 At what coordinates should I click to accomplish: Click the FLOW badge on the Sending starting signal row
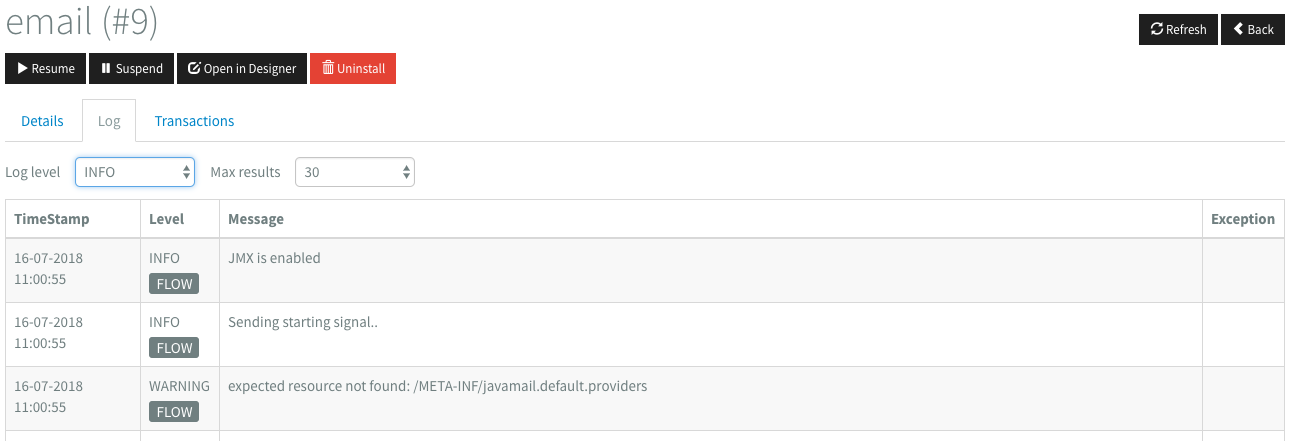174,348
